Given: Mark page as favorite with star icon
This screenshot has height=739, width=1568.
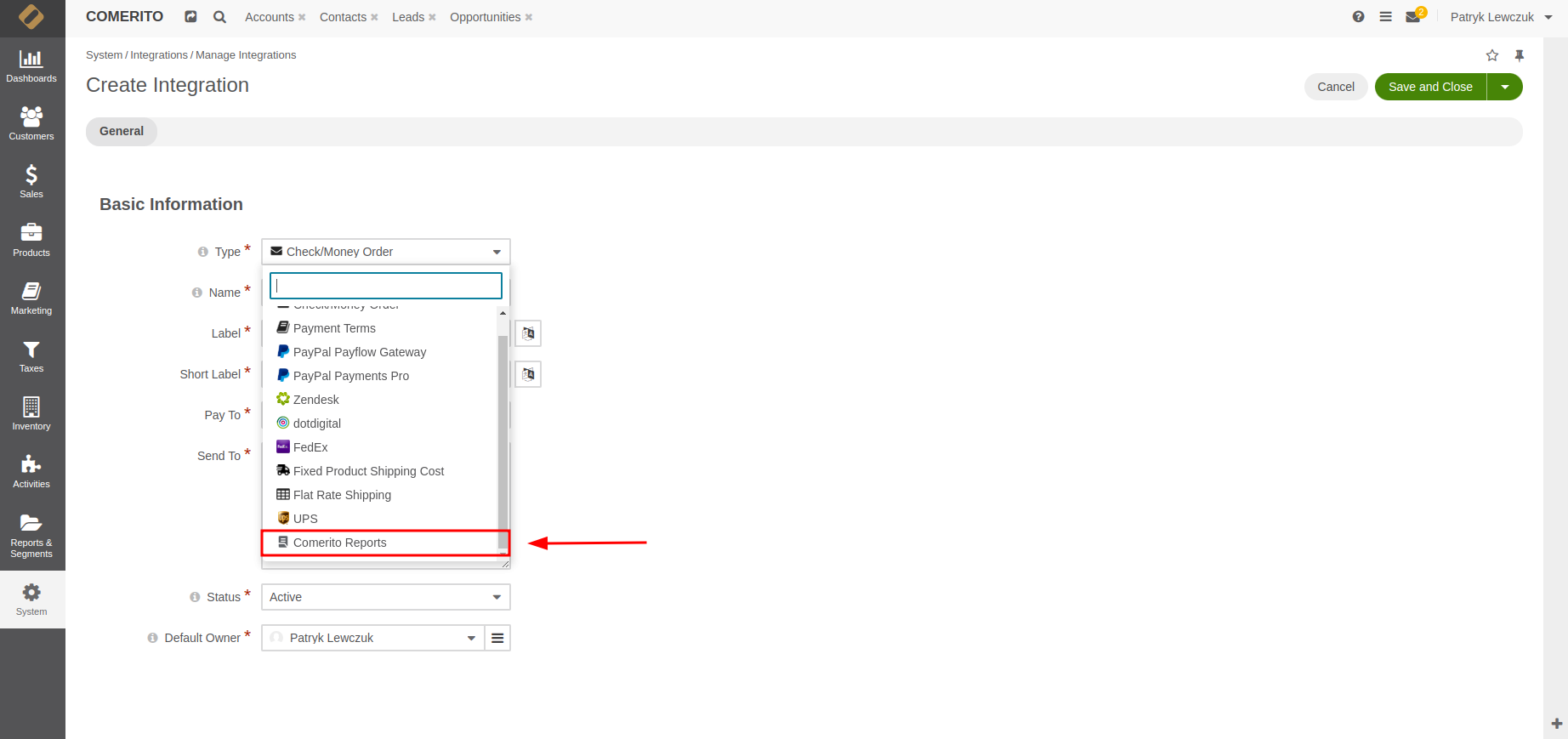Looking at the screenshot, I should [1491, 55].
